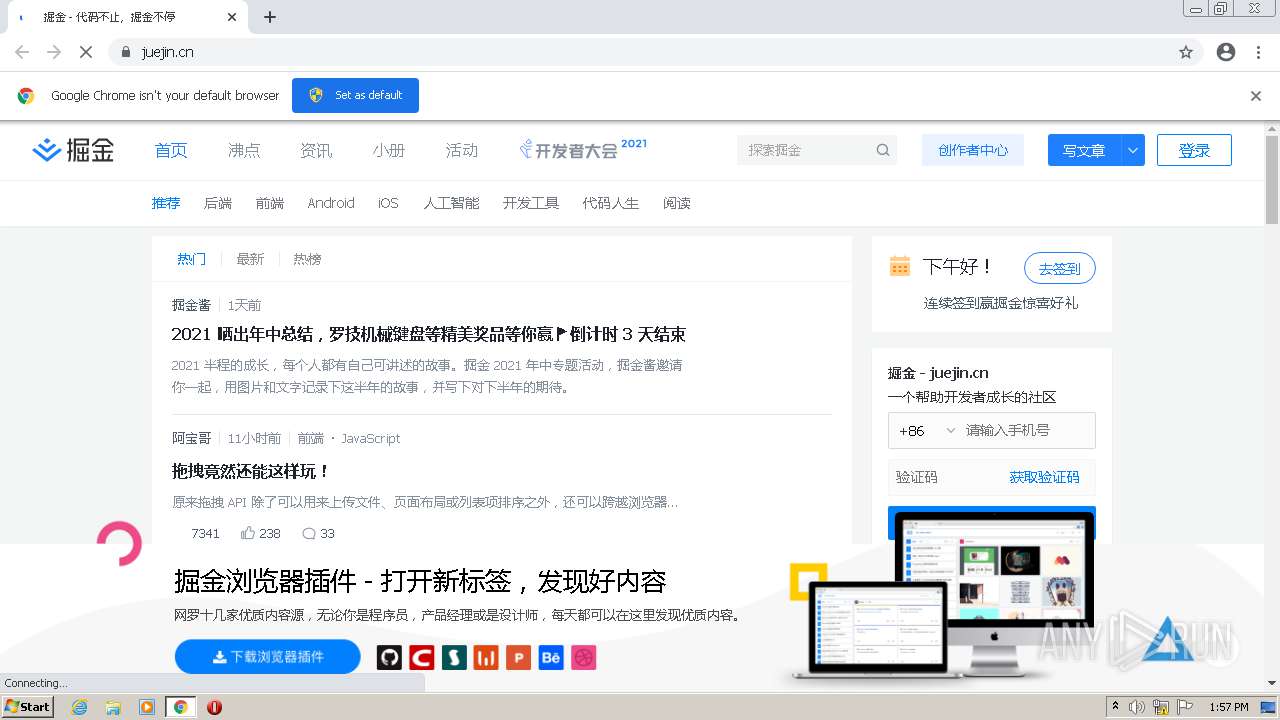Open the Chrome three-dot menu

pos(1258,52)
